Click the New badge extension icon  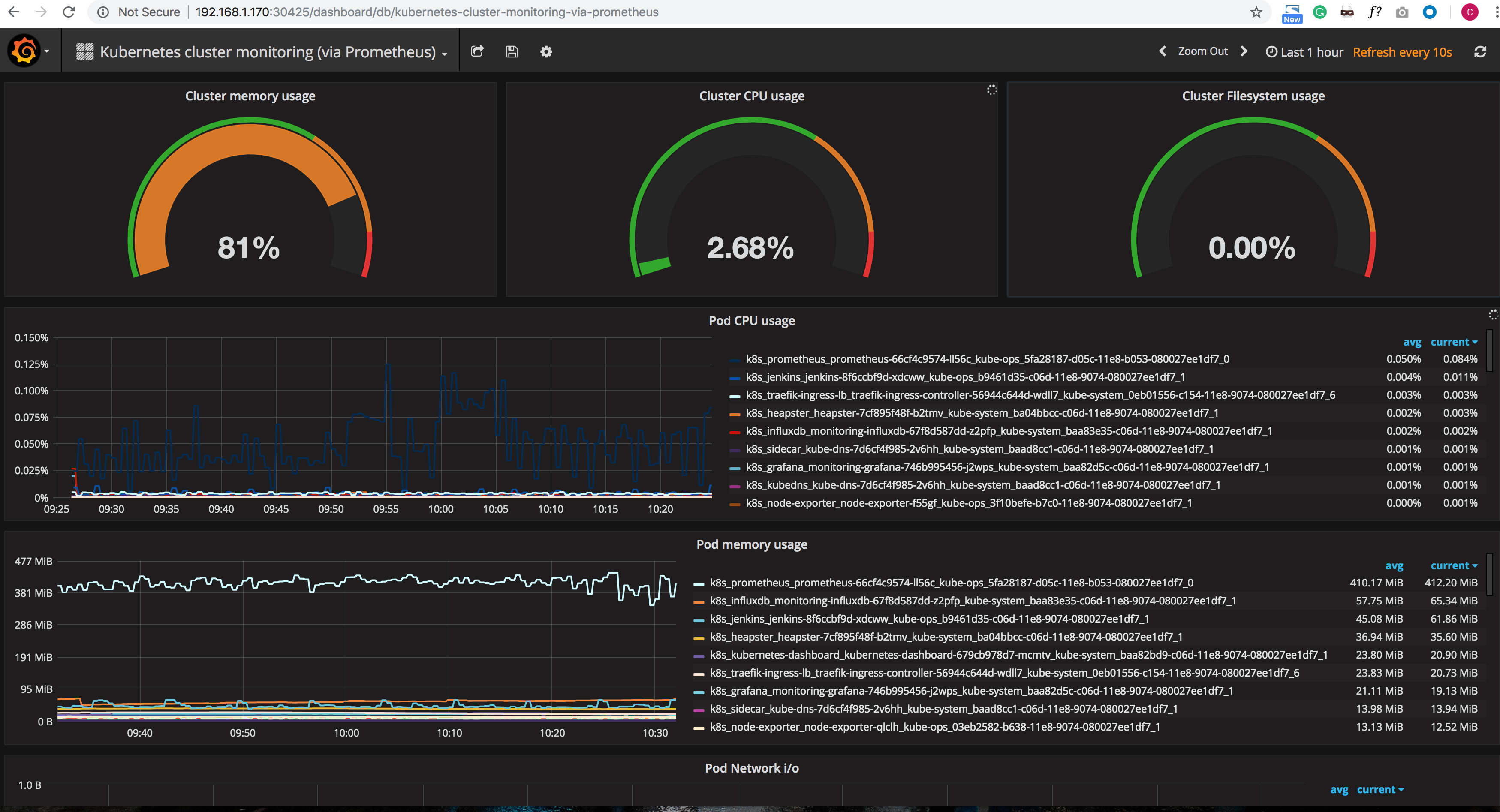pos(1292,13)
